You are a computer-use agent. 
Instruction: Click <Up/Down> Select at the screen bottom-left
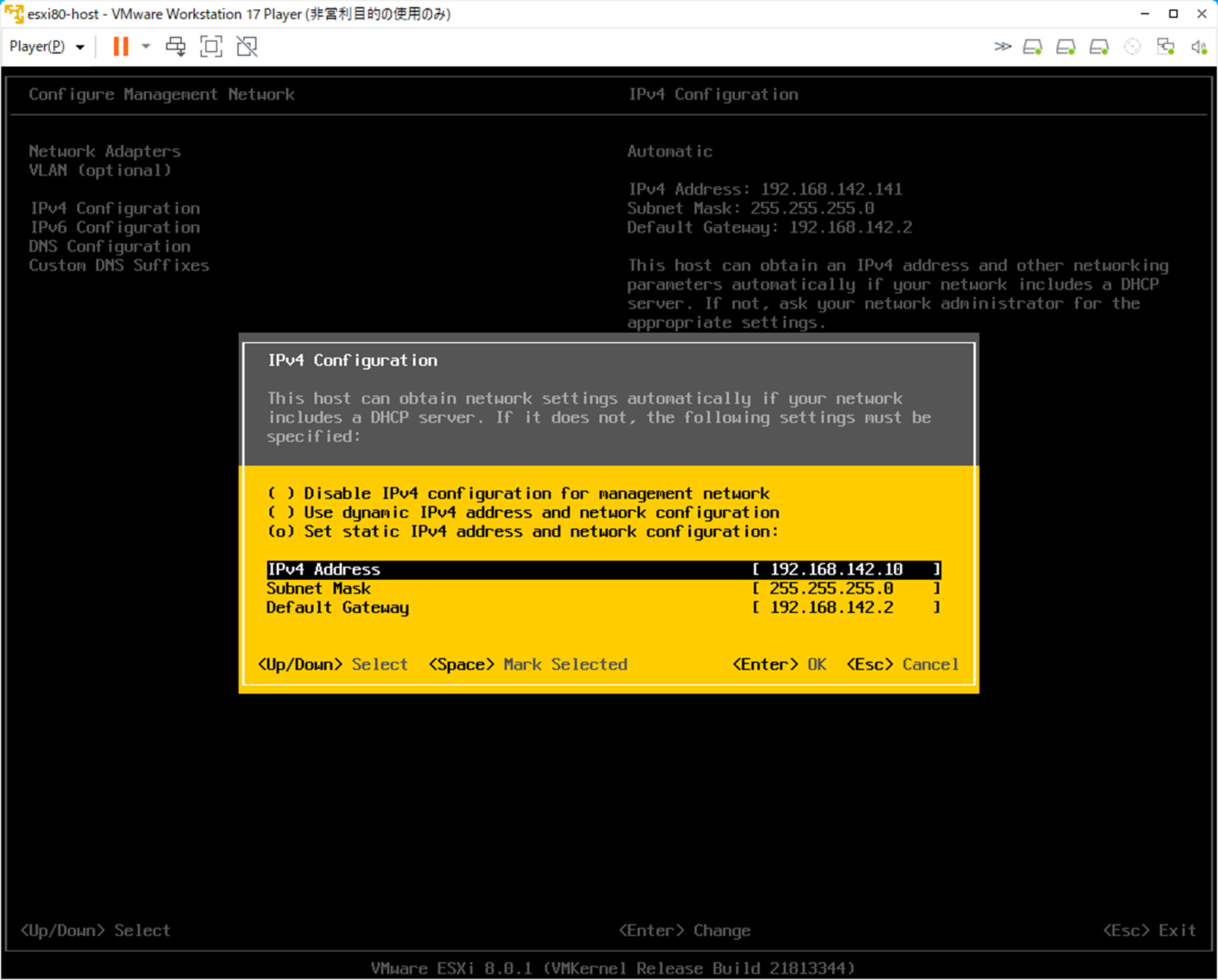click(95, 931)
